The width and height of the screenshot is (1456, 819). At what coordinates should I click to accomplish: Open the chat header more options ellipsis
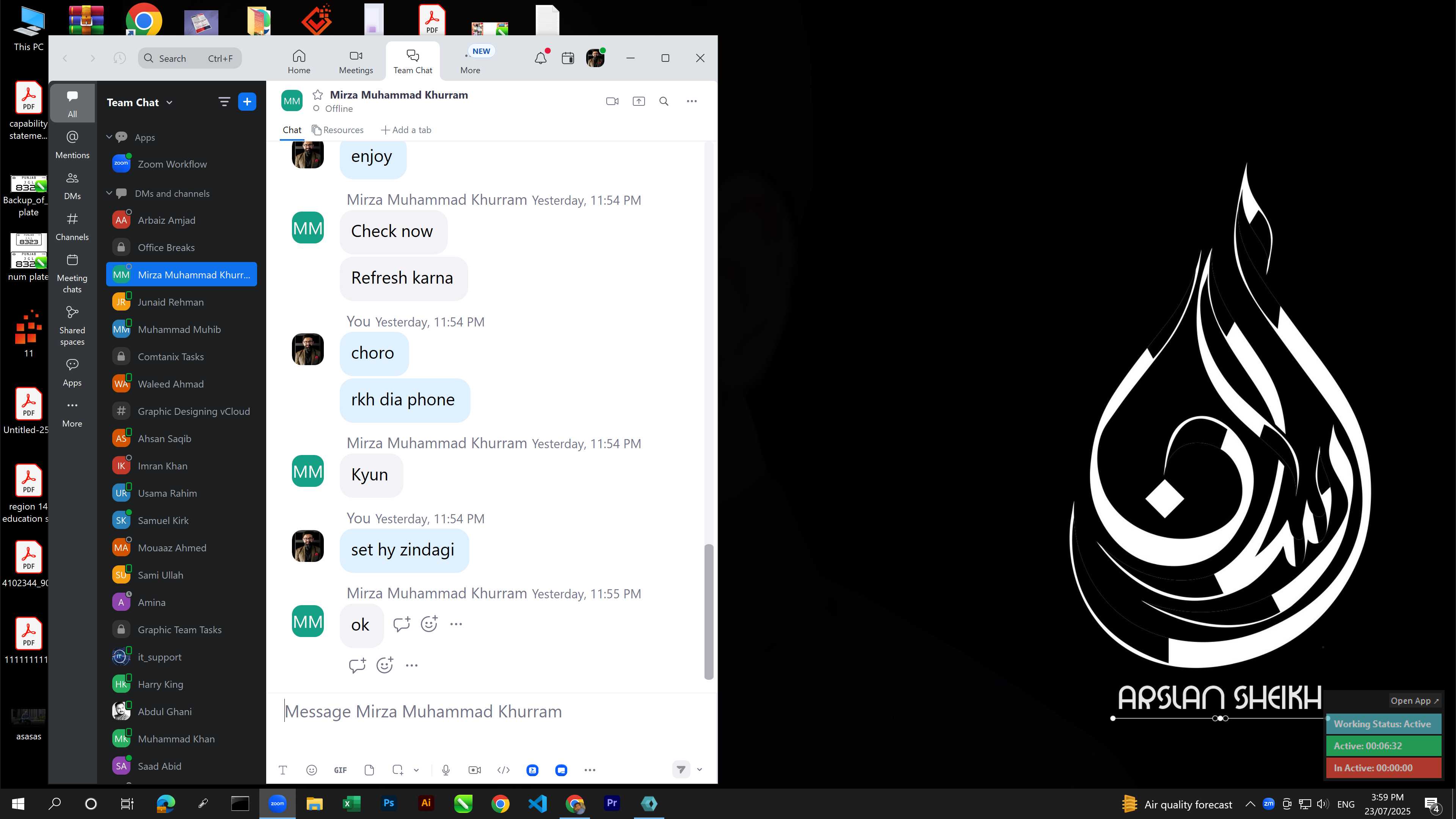pos(692,101)
